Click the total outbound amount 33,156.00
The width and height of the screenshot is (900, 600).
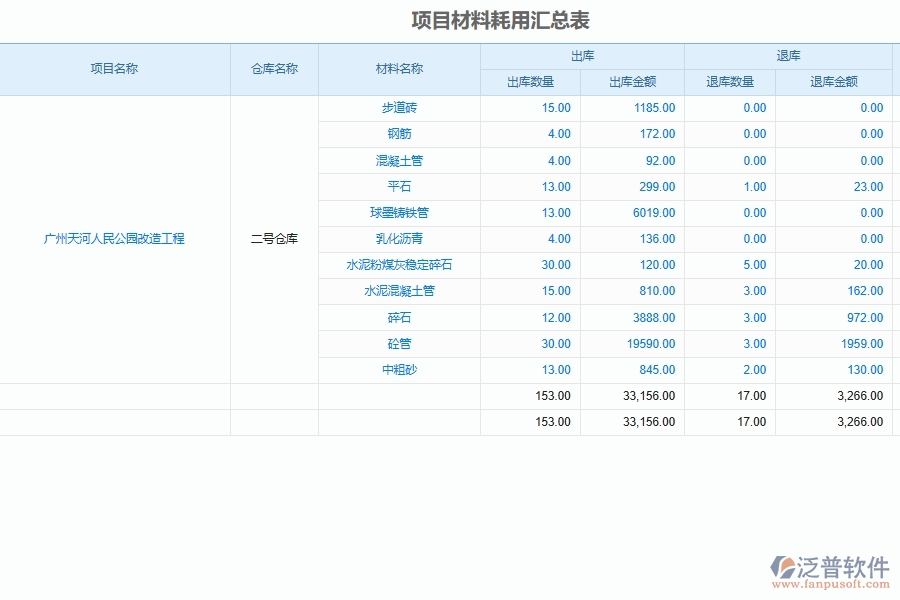646,395
